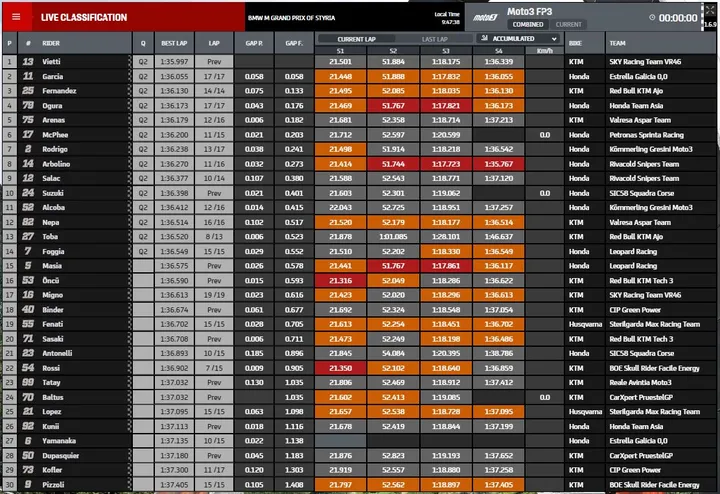This screenshot has width=720, height=494.
Task: Open the dotted options handle for Toba
Action: point(129,236)
